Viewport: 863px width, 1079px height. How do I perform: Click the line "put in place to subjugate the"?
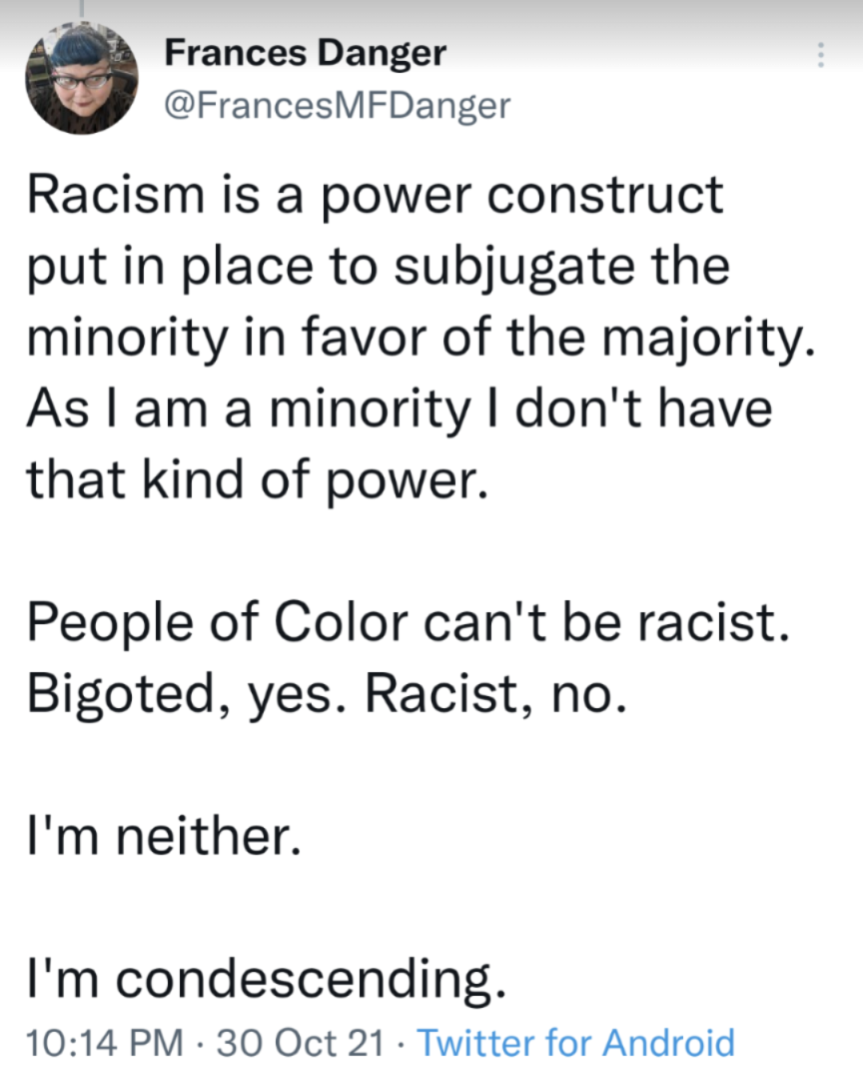[378, 267]
